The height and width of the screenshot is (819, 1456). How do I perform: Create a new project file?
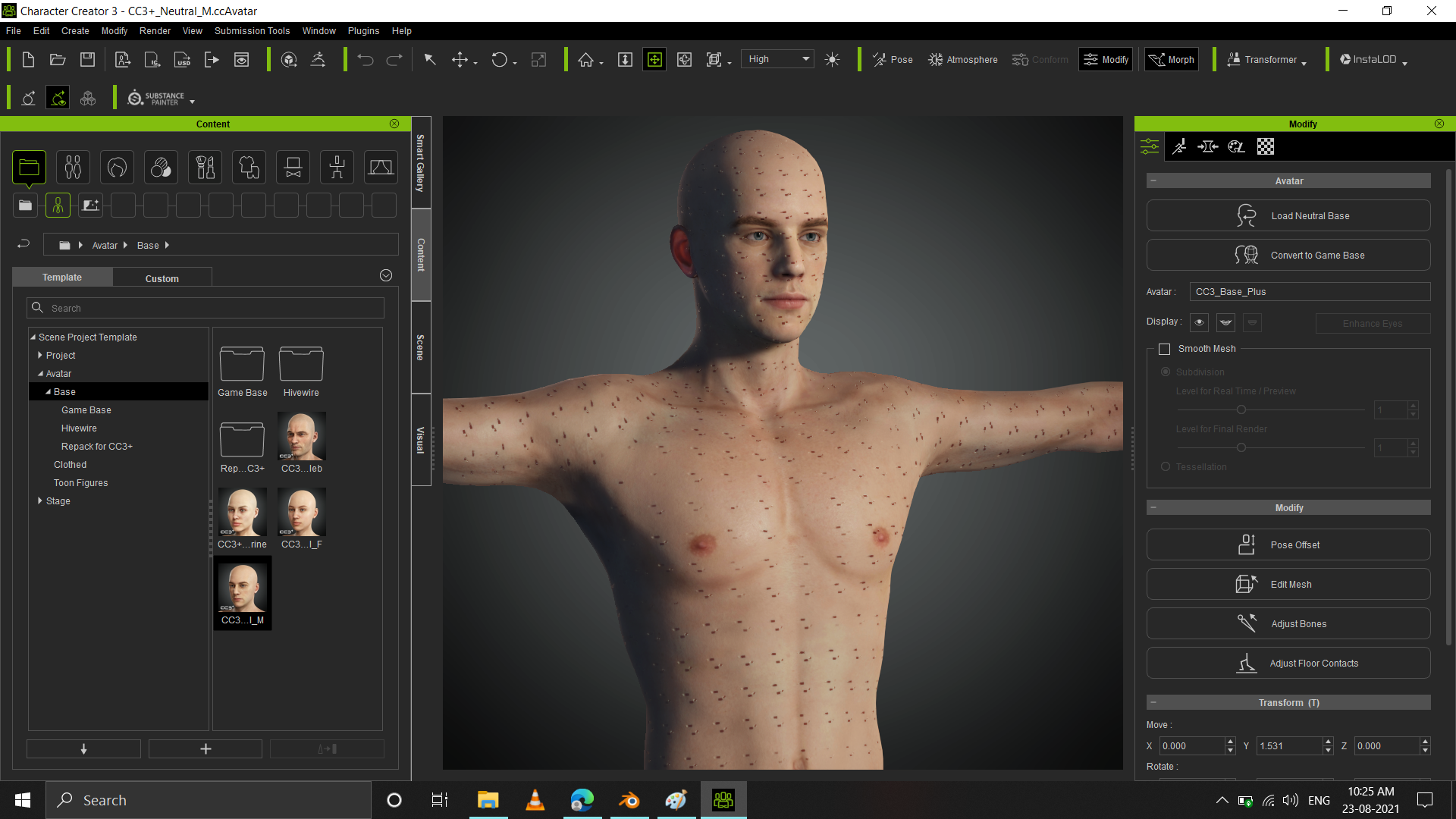pyautogui.click(x=28, y=60)
